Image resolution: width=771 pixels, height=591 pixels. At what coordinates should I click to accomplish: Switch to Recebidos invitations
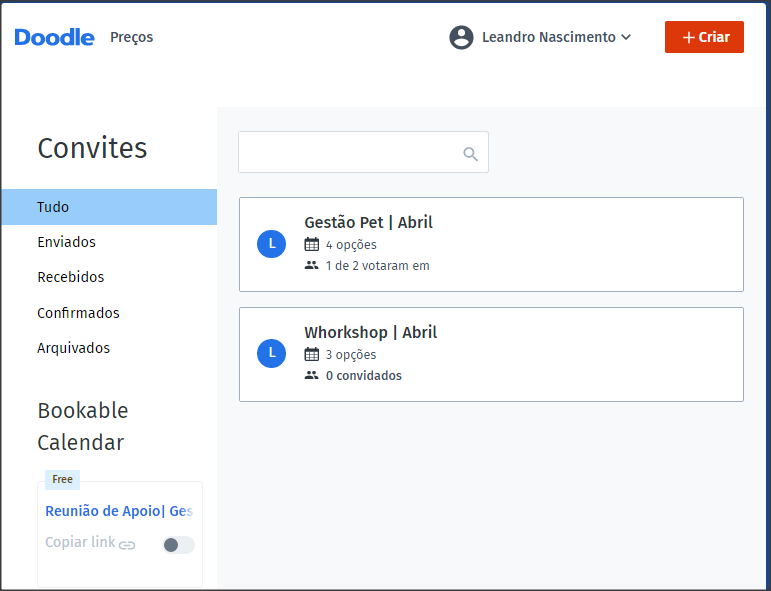click(71, 277)
